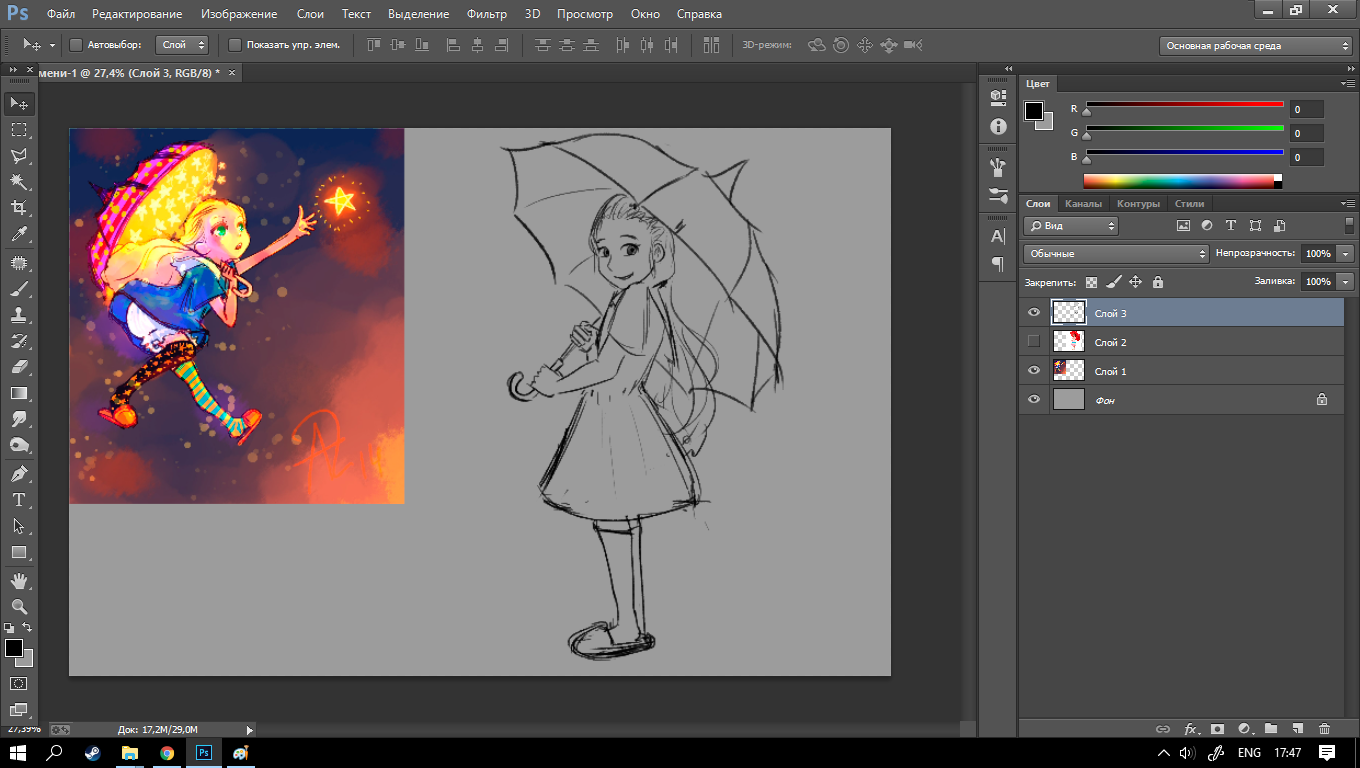Lock layer position

click(1136, 282)
